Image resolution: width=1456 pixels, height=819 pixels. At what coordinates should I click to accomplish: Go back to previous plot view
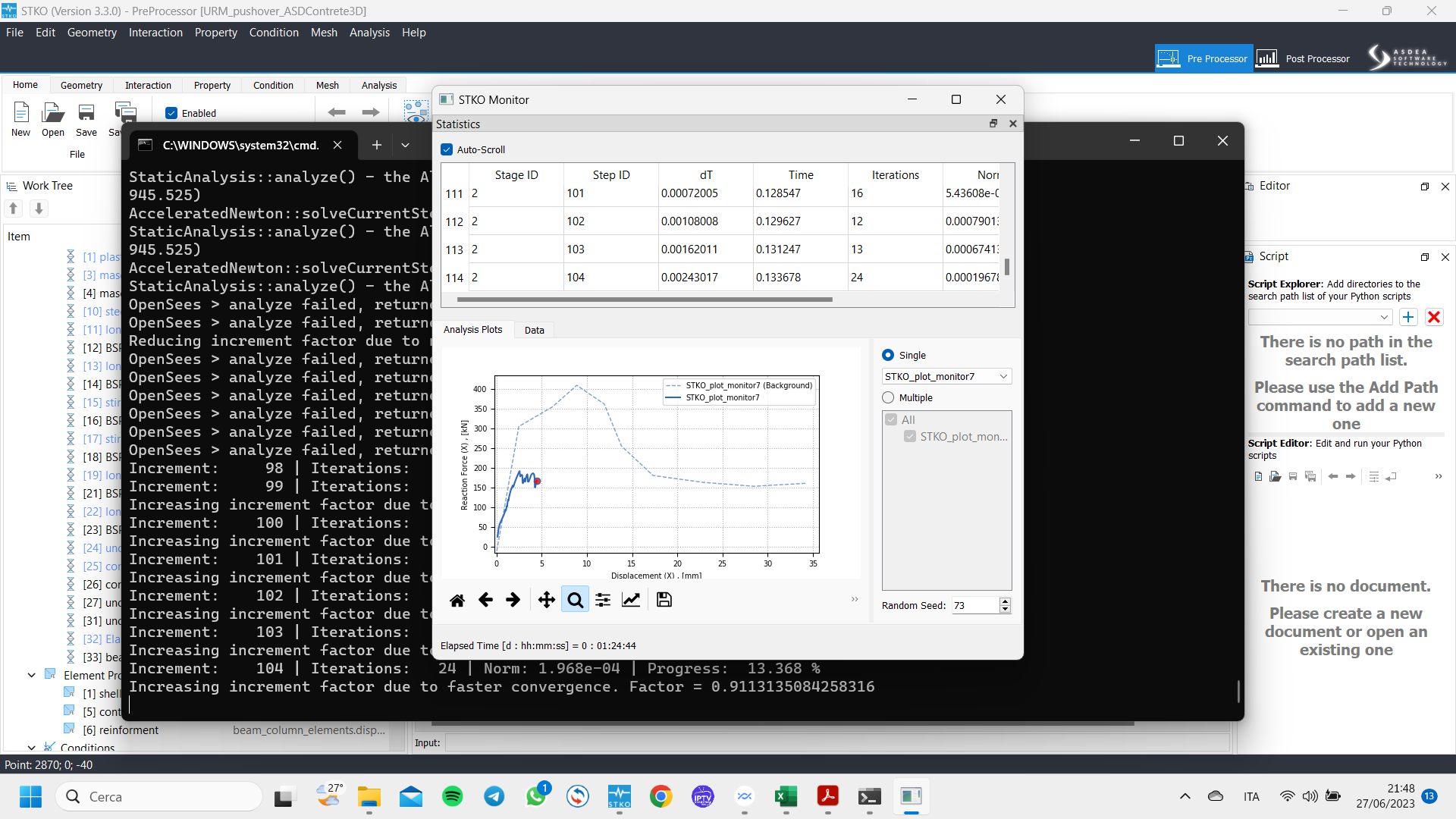click(485, 600)
